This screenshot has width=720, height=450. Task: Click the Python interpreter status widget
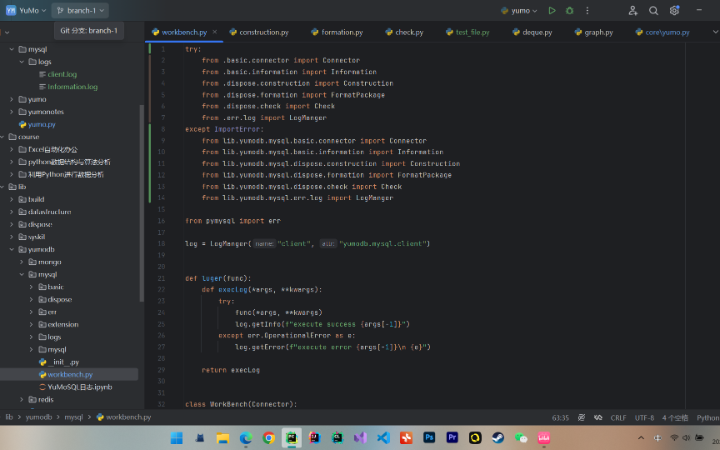708,417
